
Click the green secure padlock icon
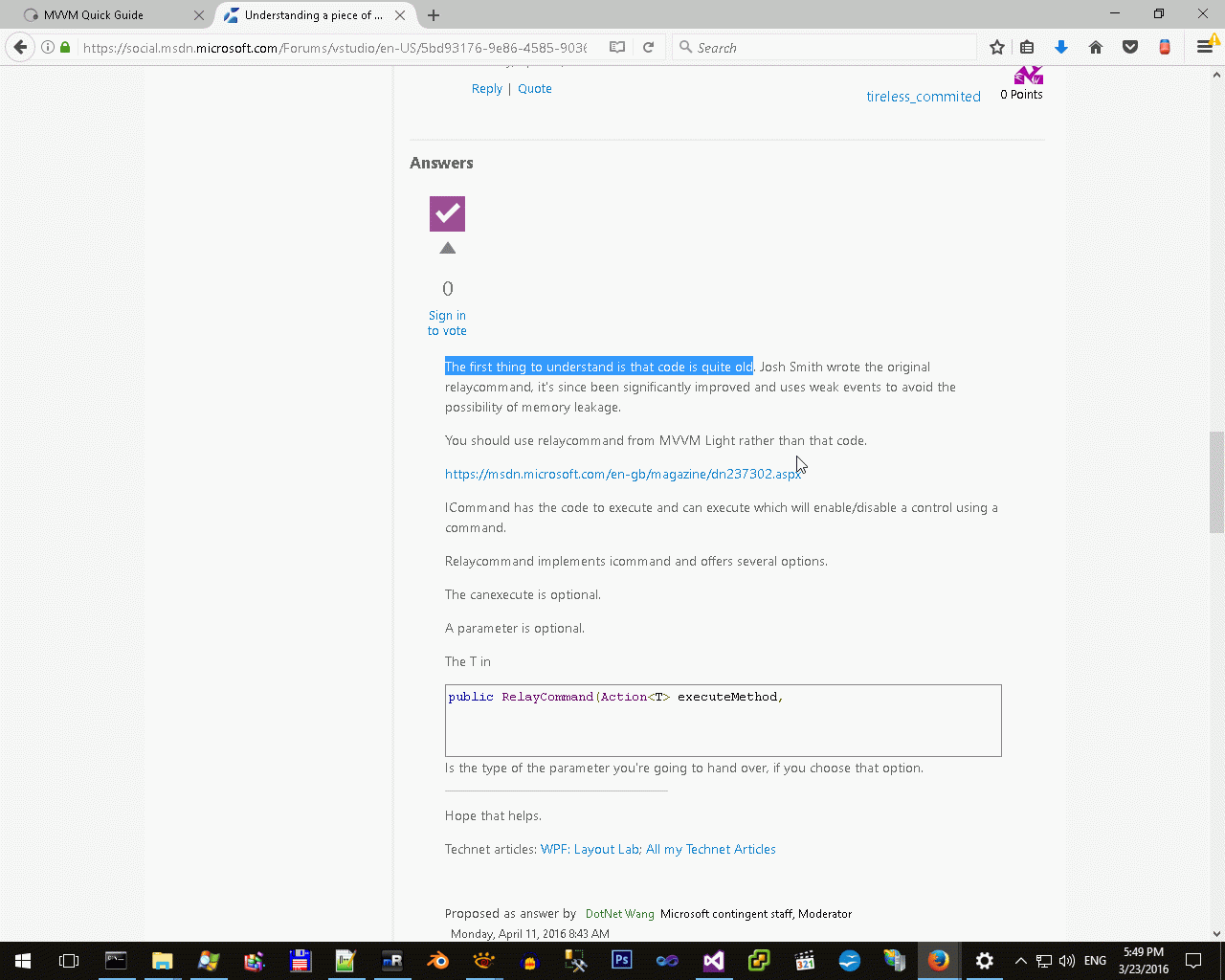pyautogui.click(x=65, y=47)
